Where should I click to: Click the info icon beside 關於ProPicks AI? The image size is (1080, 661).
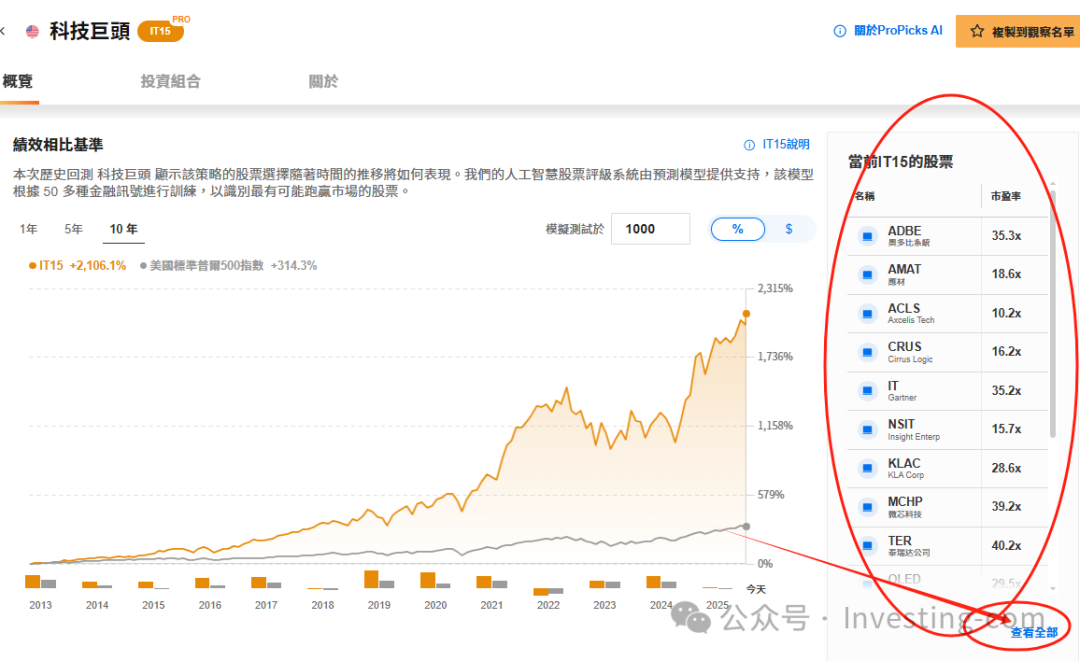click(x=840, y=31)
